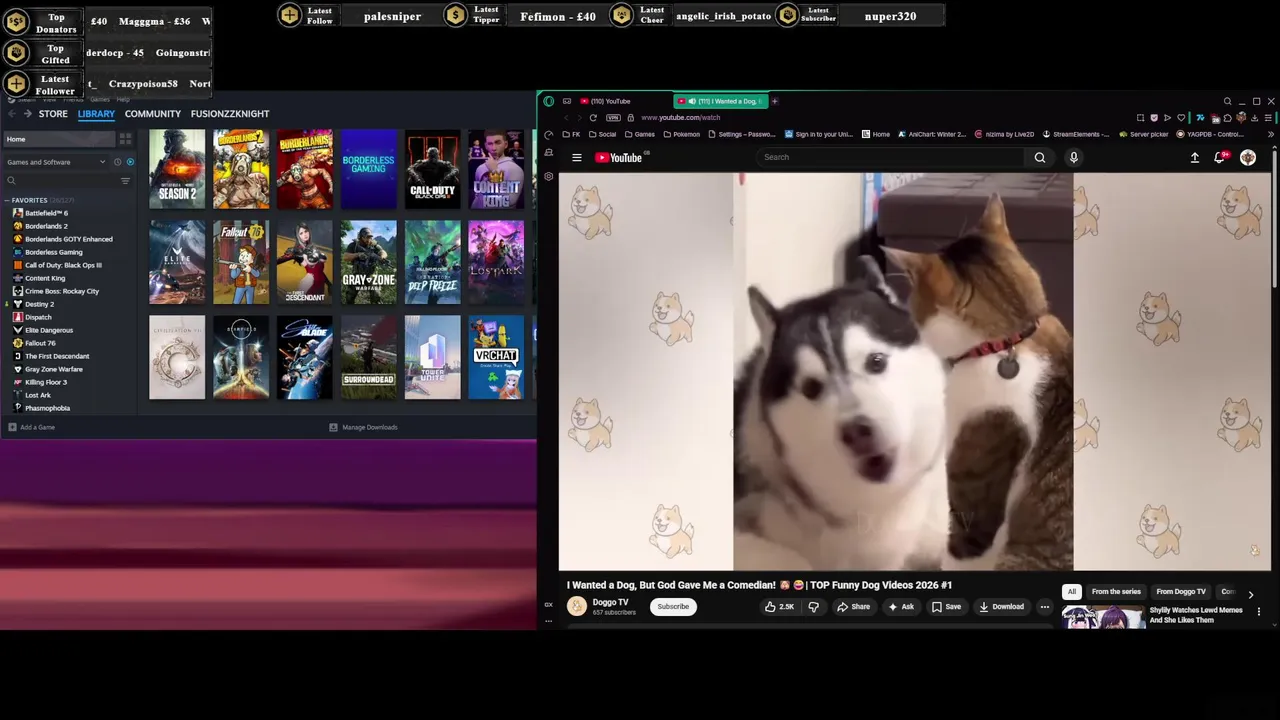Click the browser VPN badge
1280x720 pixels.
pyautogui.click(x=613, y=117)
